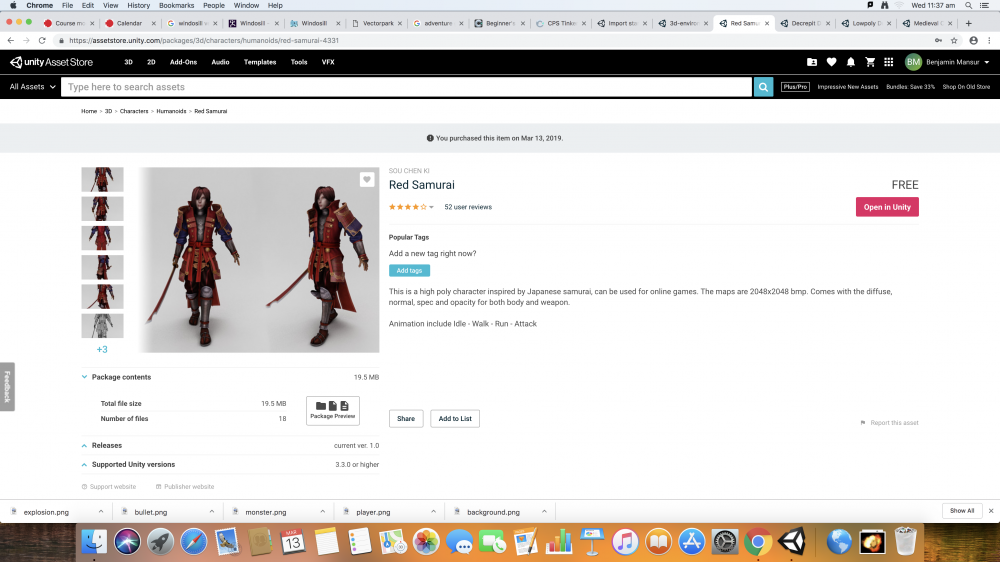This screenshot has width=1000, height=562.
Task: Expand the star rating dropdown arrow
Action: [x=431, y=207]
